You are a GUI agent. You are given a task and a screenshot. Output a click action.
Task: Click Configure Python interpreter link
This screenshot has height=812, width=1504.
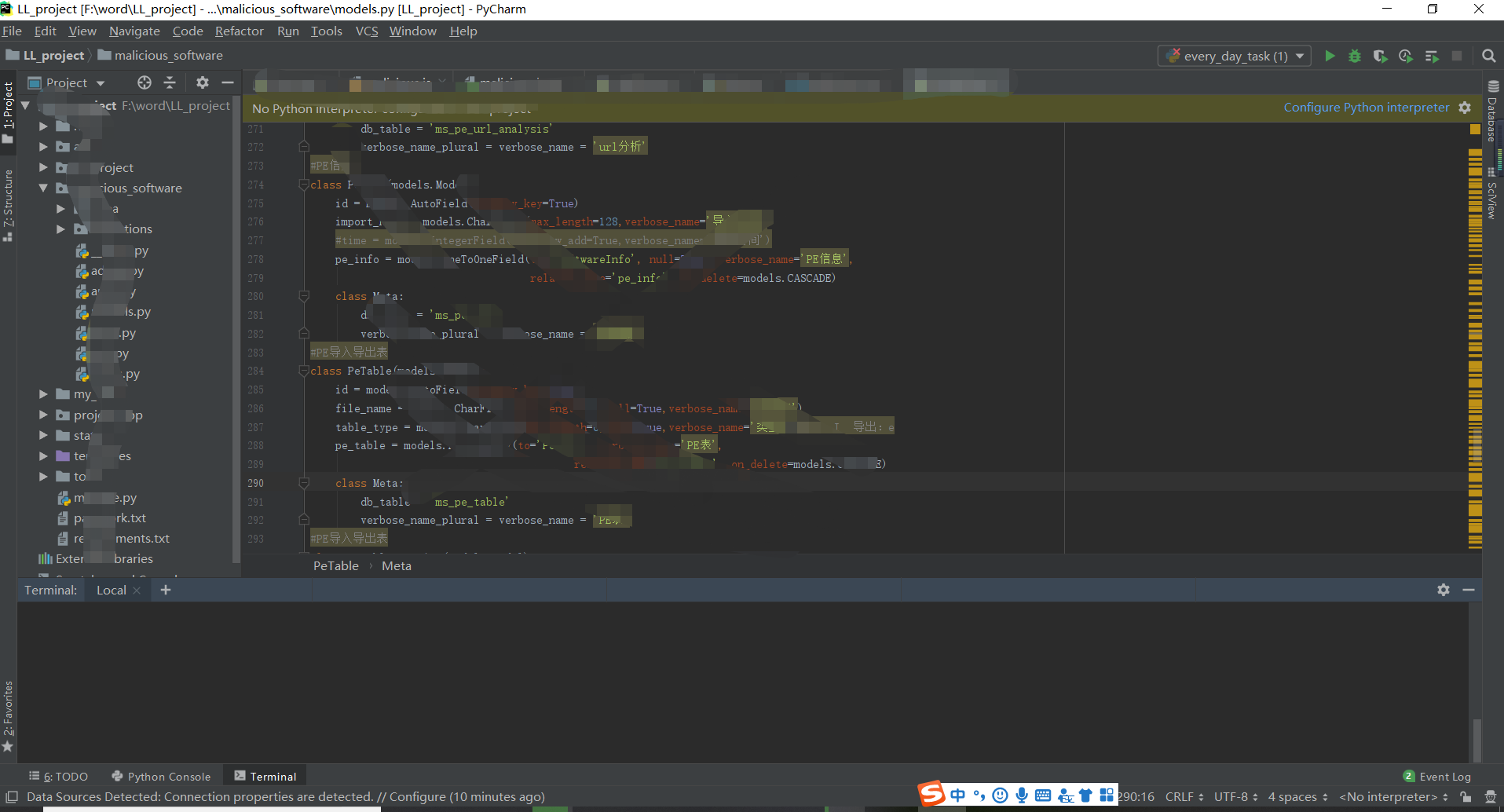pyautogui.click(x=1367, y=108)
